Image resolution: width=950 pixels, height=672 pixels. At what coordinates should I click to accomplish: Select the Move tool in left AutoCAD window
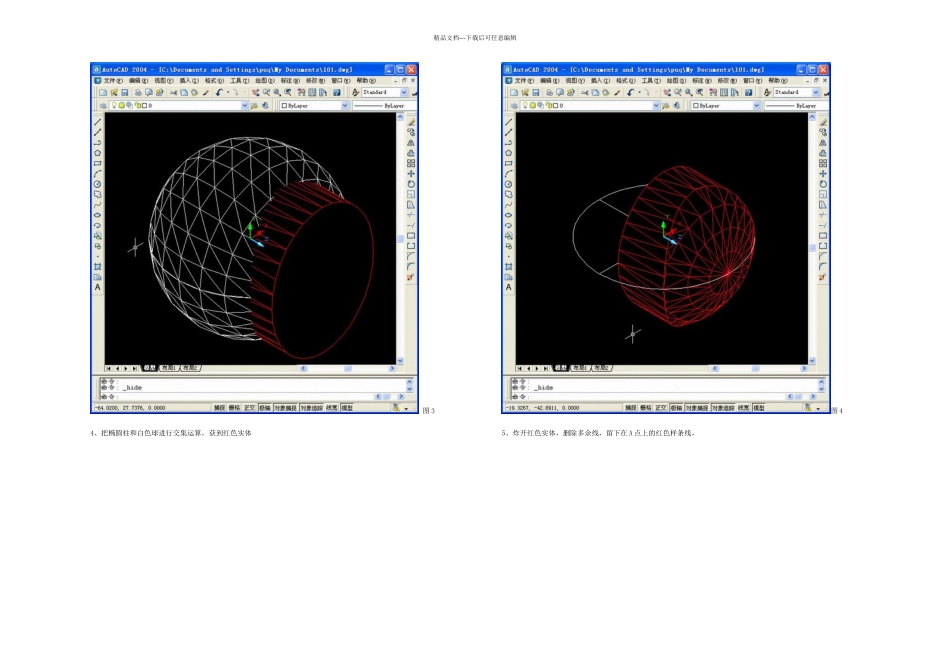click(411, 174)
